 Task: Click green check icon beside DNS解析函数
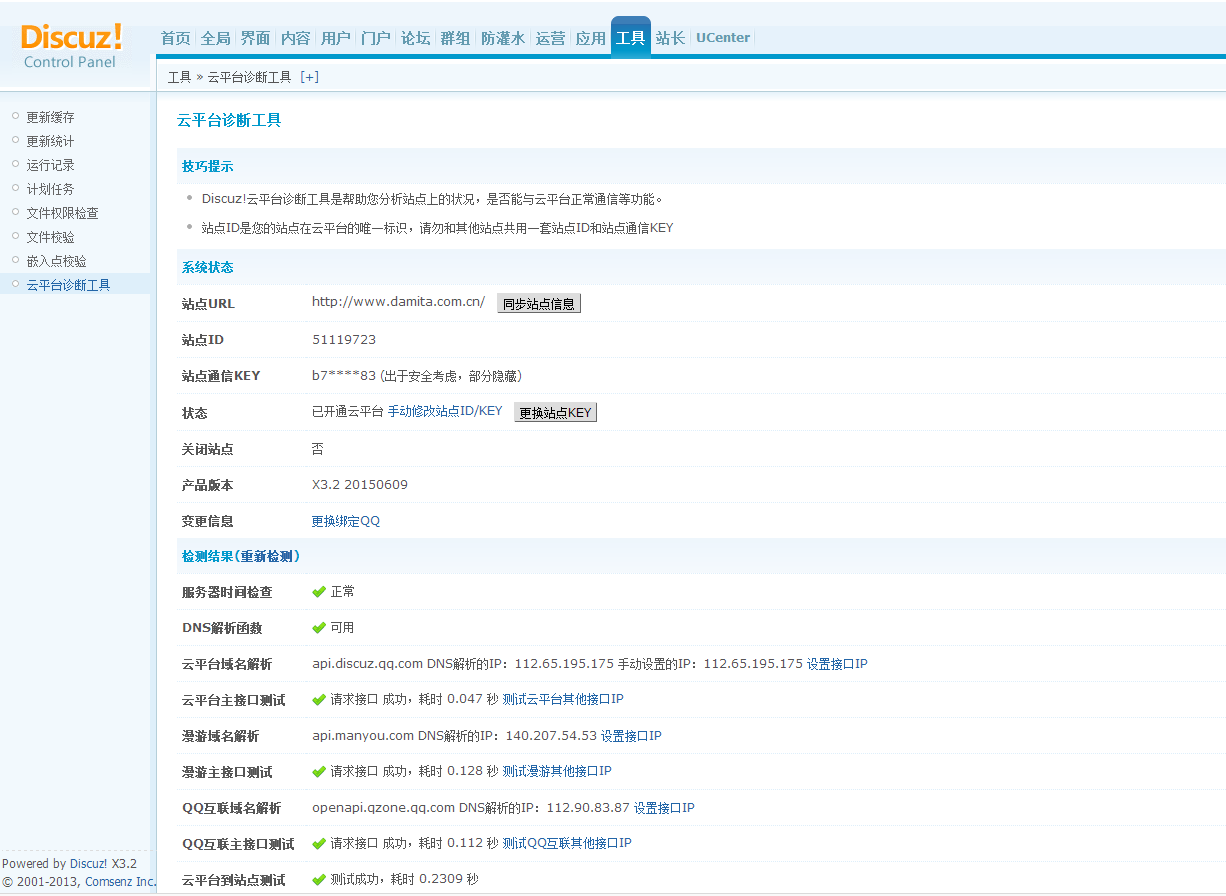click(319, 628)
